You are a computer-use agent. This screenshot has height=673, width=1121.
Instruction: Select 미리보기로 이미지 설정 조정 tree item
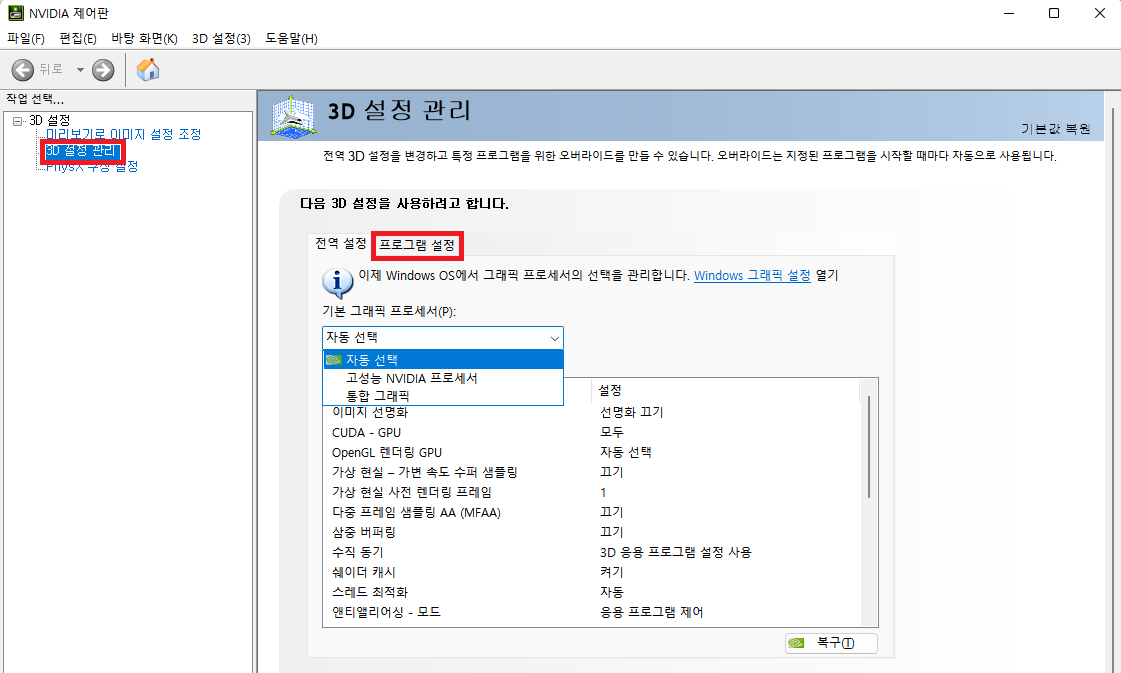coord(124,134)
